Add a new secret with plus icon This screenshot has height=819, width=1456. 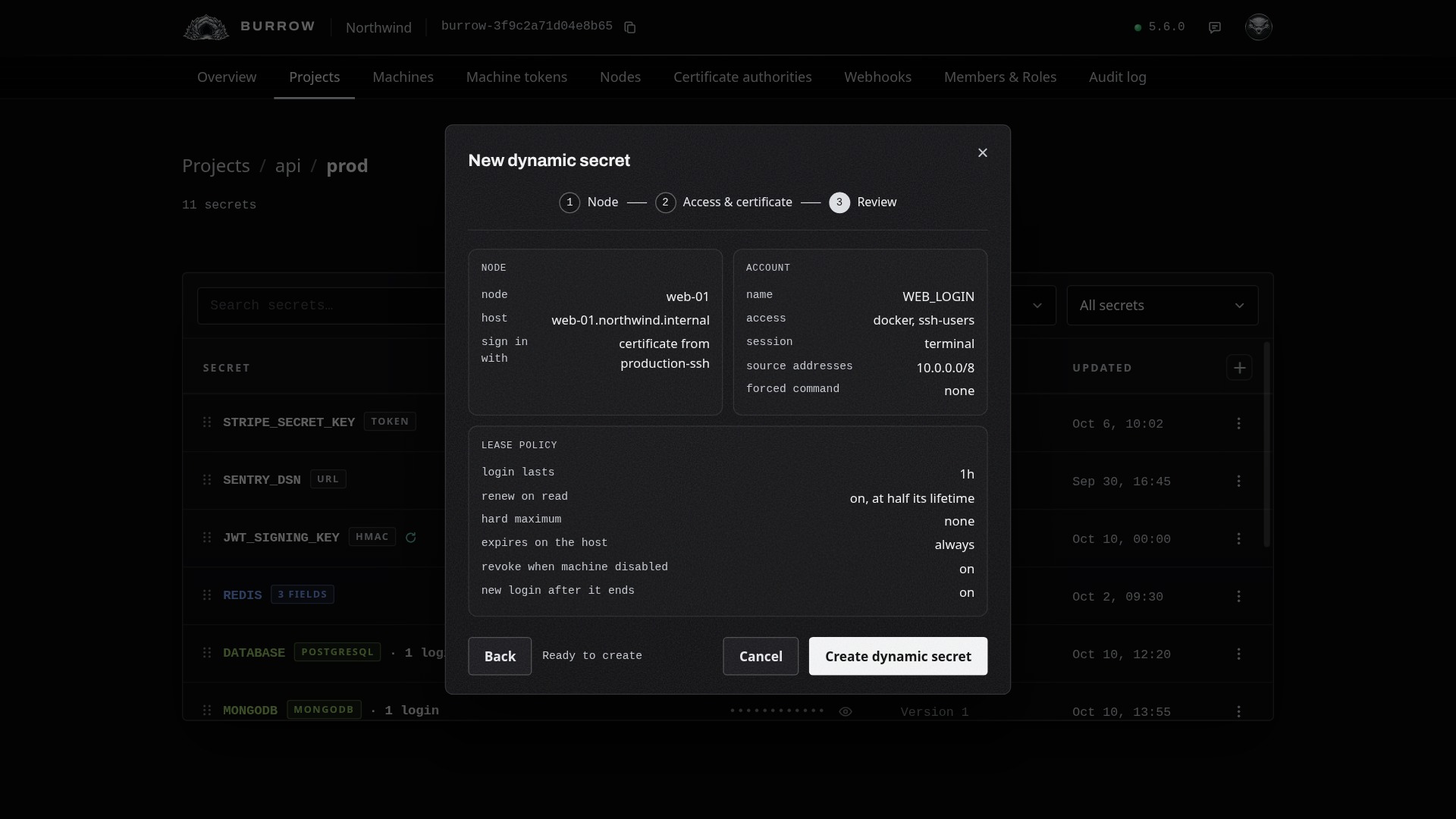(1239, 368)
